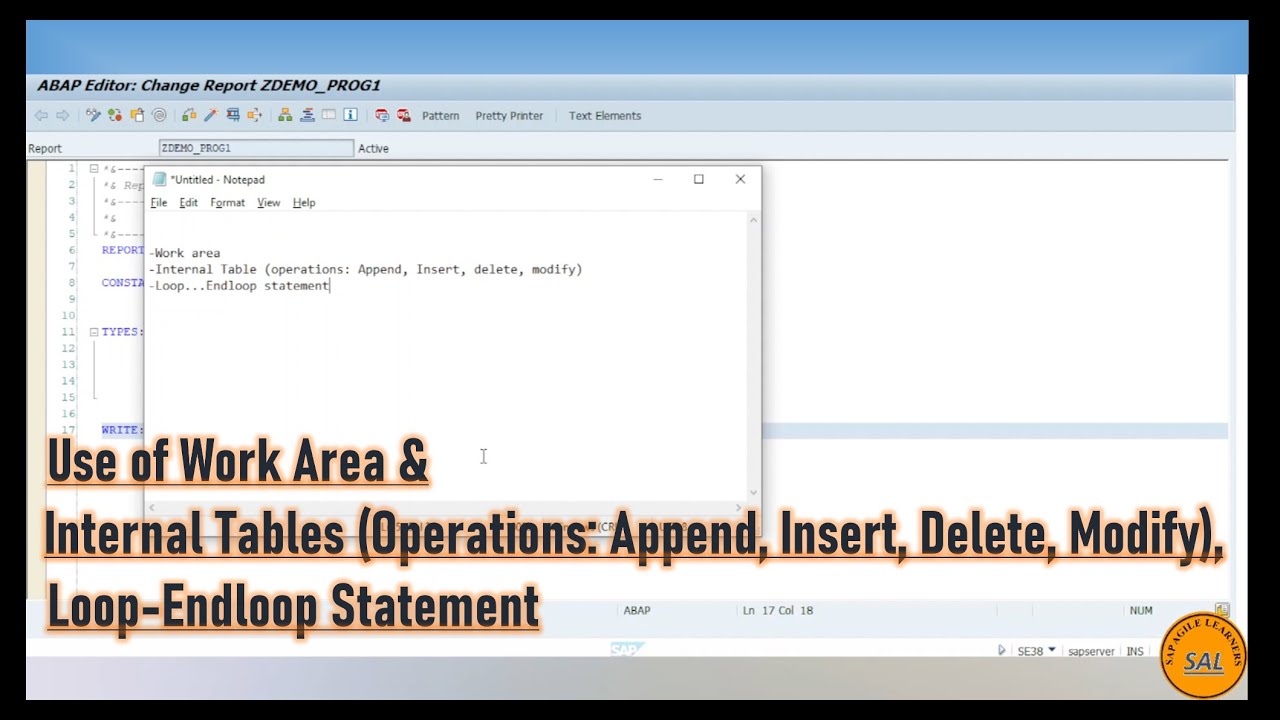Viewport: 1280px width, 720px height.
Task: Click the Enhance spiral icon
Action: click(159, 115)
